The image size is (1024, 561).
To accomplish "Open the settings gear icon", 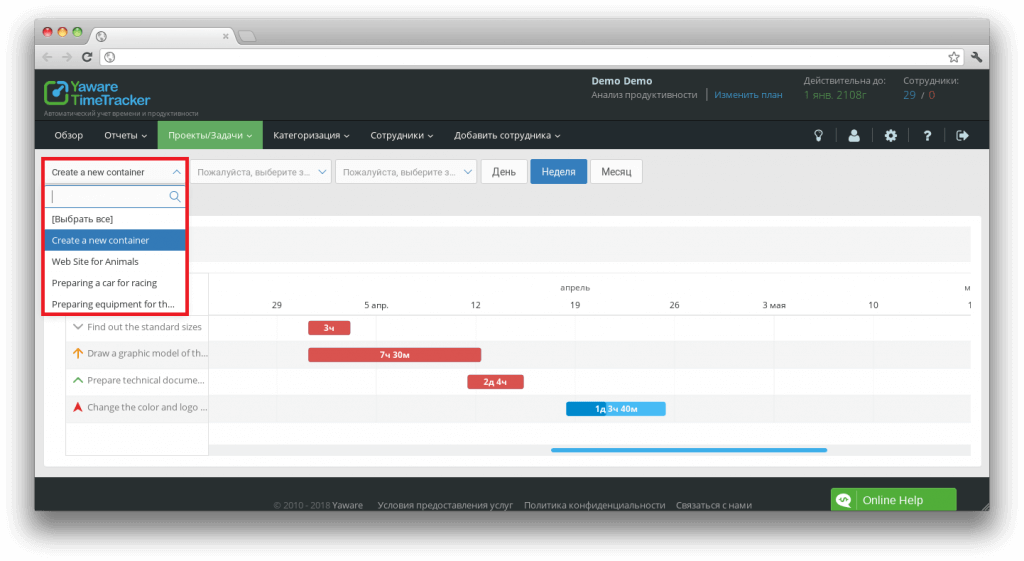I will pos(890,135).
